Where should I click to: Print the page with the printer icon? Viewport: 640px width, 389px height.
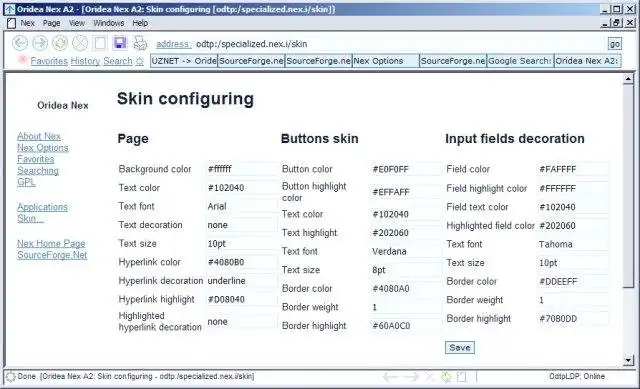(140, 43)
